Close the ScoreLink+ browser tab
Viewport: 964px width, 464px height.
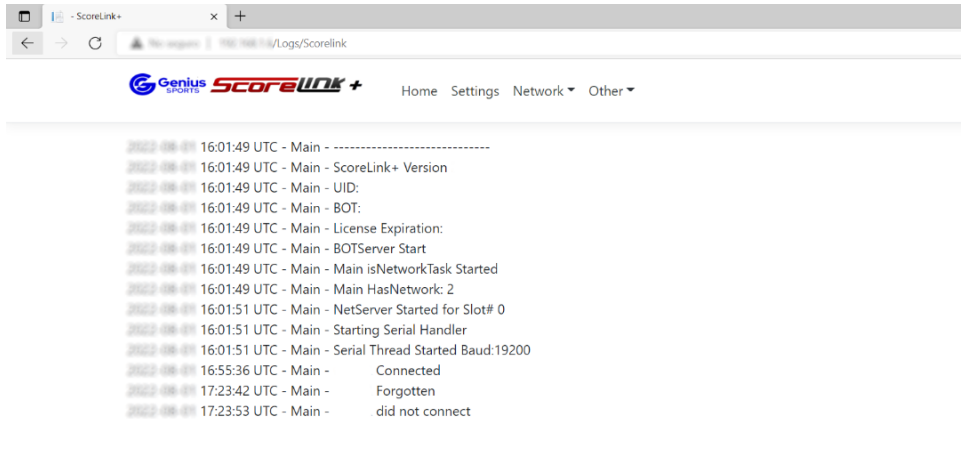pyautogui.click(x=214, y=17)
